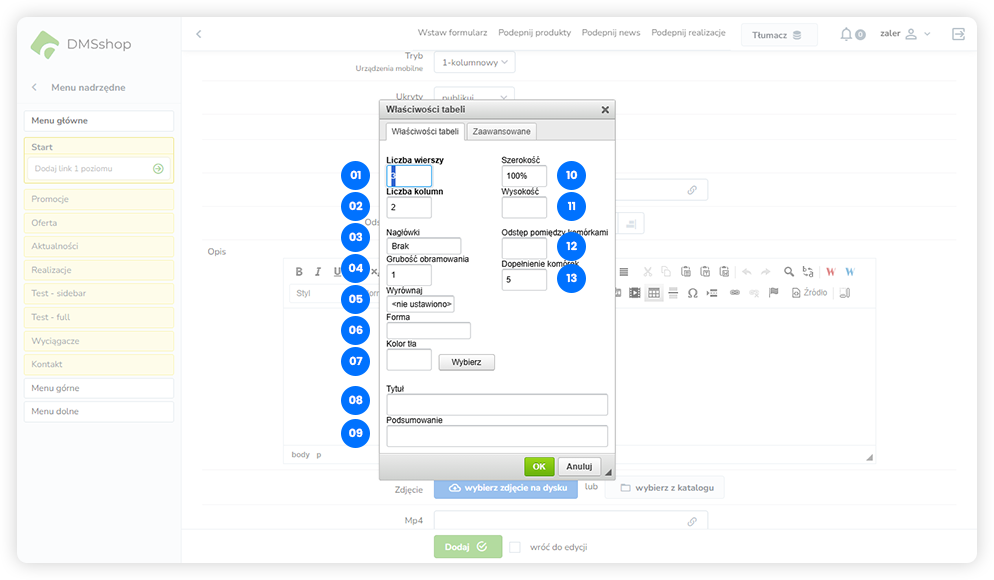994x580 pixels.
Task: Click the Italic formatting icon
Action: (x=318, y=271)
